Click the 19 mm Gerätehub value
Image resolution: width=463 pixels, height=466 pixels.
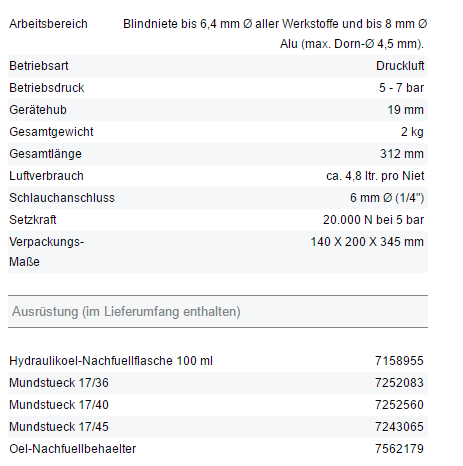(x=405, y=110)
